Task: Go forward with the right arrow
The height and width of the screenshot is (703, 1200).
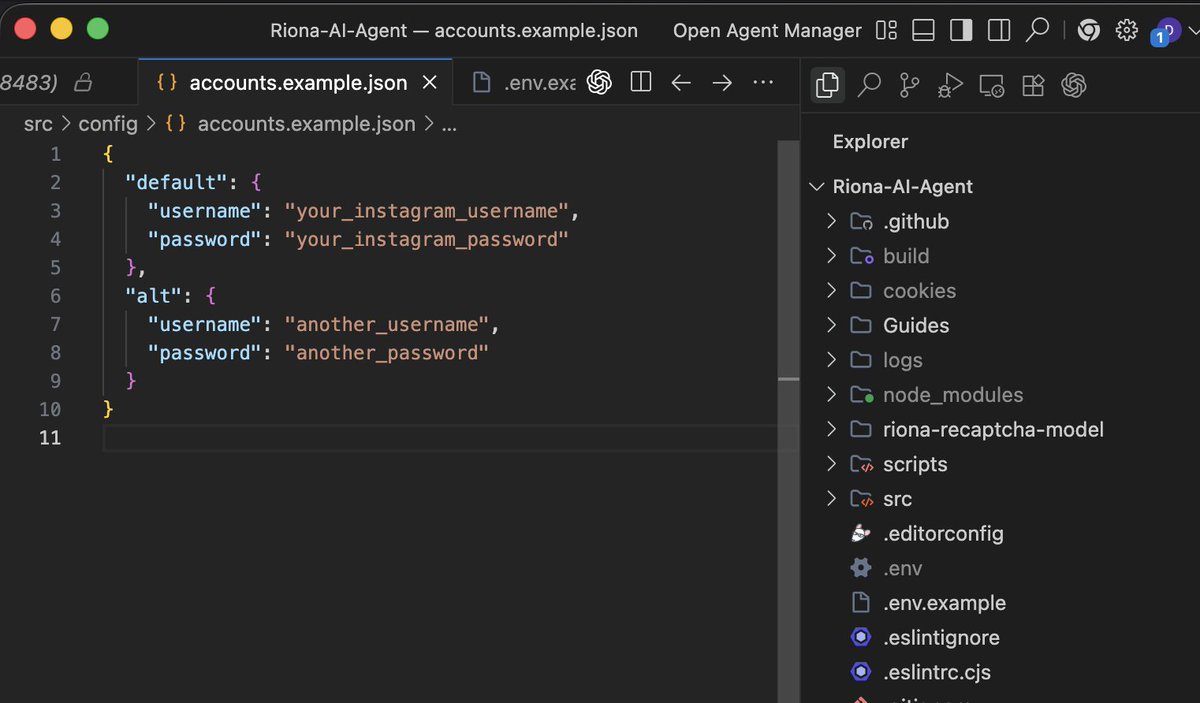Action: [722, 82]
